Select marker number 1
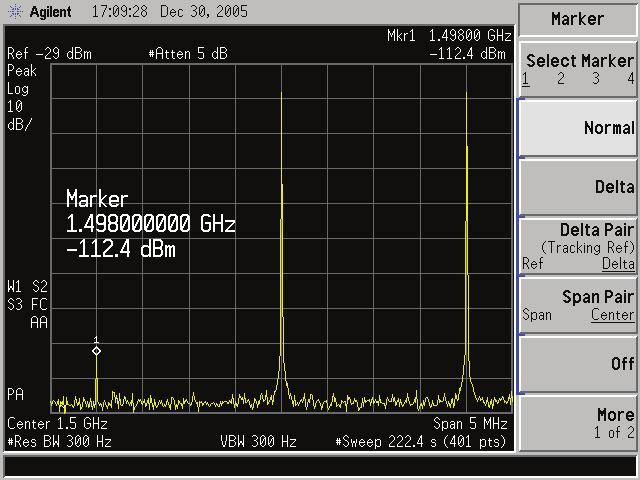This screenshot has width=640, height=480. [x=526, y=78]
